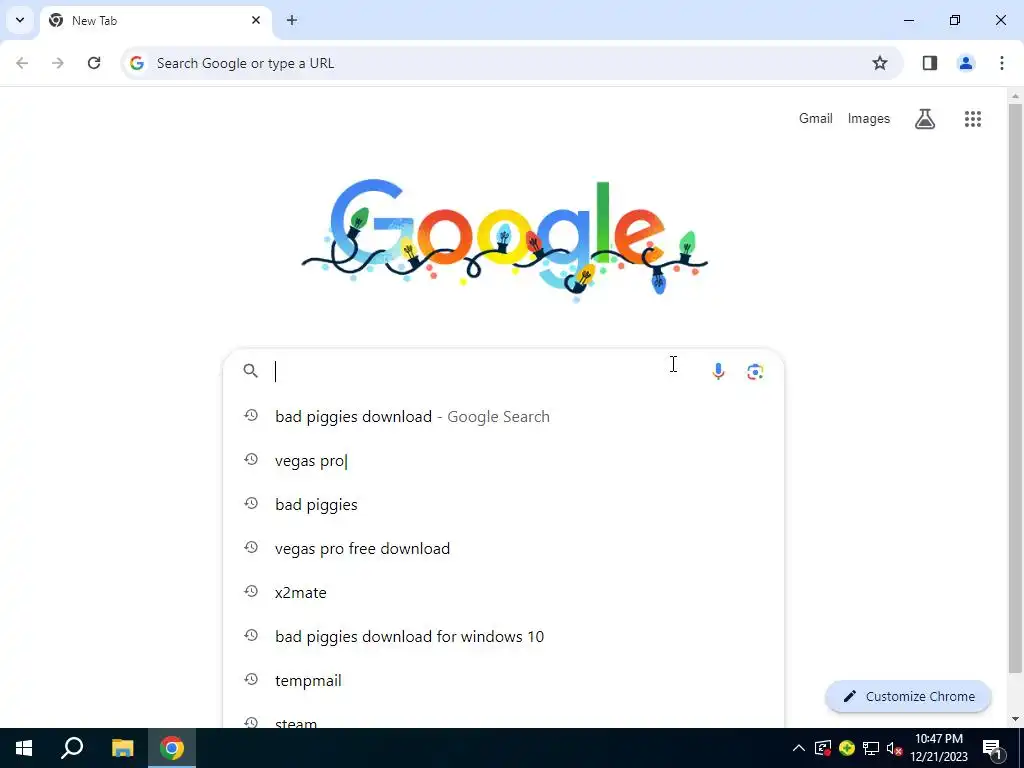
Task: Go forward to next page
Action: click(58, 63)
